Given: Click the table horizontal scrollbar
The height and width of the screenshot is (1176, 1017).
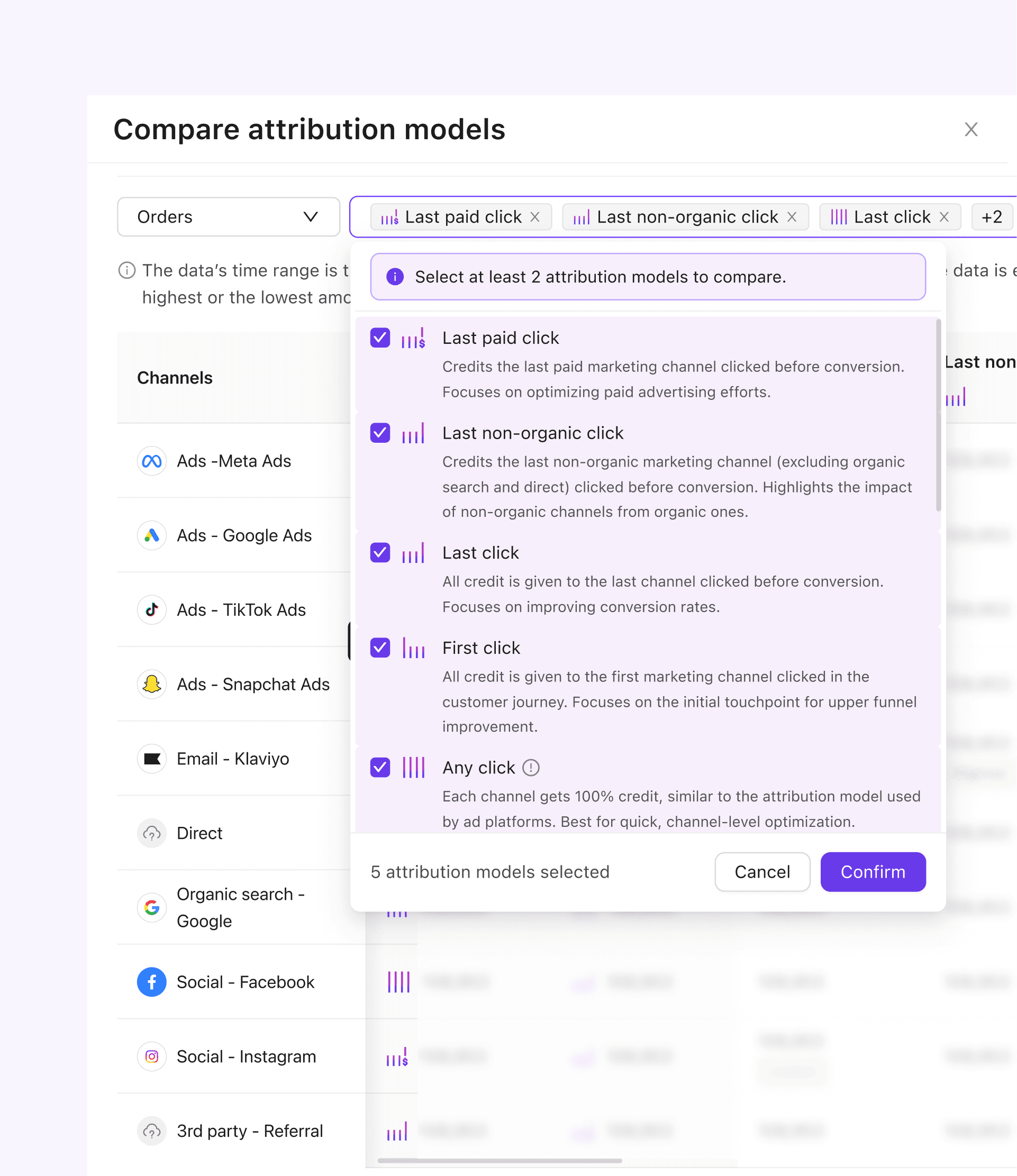Looking at the screenshot, I should [x=500, y=1161].
